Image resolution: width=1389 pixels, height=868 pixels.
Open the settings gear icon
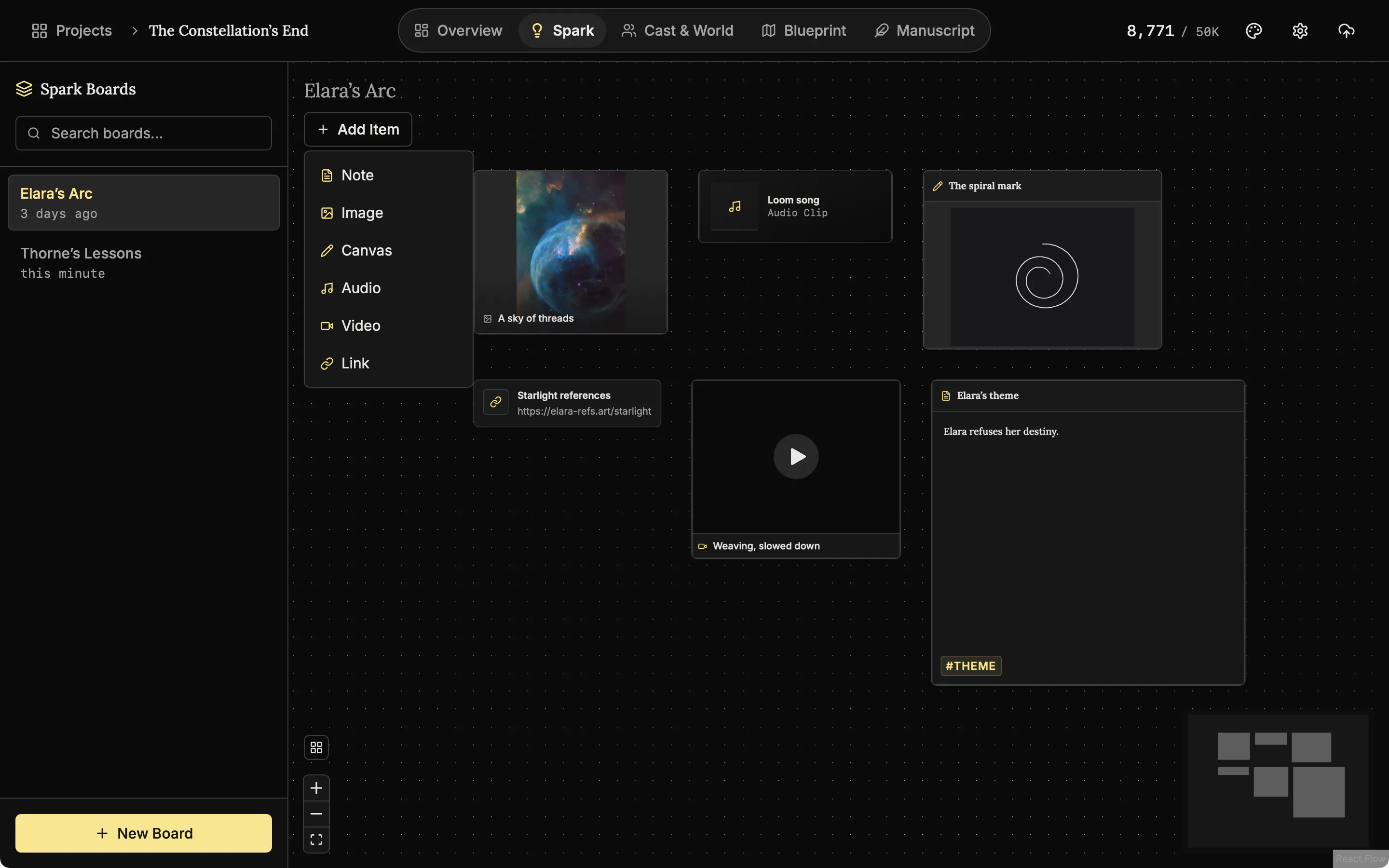click(1300, 30)
